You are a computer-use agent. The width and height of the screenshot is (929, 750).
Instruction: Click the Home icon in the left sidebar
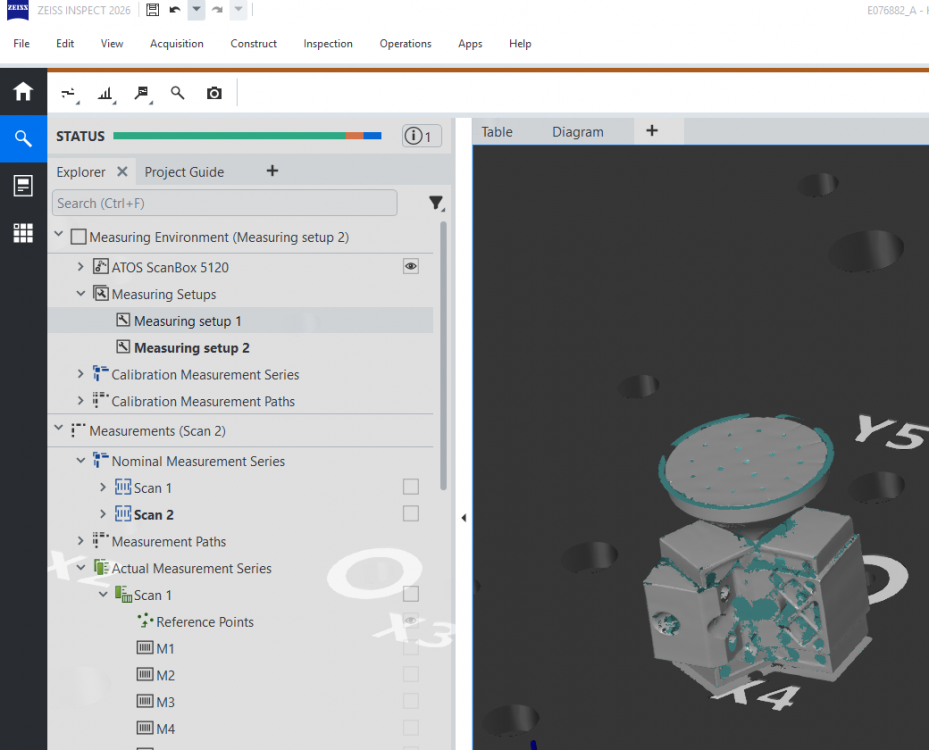pos(23,92)
